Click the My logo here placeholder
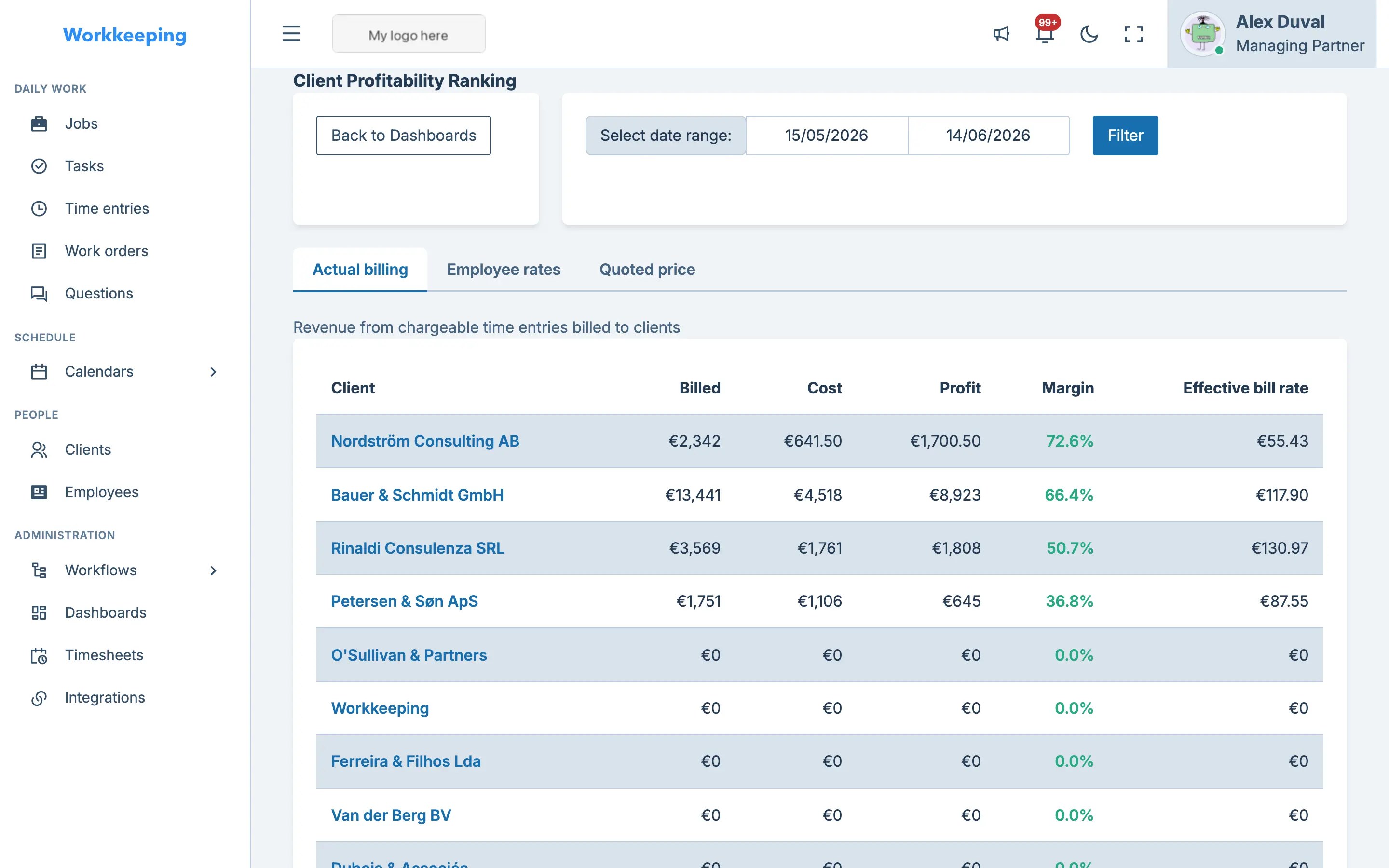Screen dimensions: 1389x868 coord(409,34)
